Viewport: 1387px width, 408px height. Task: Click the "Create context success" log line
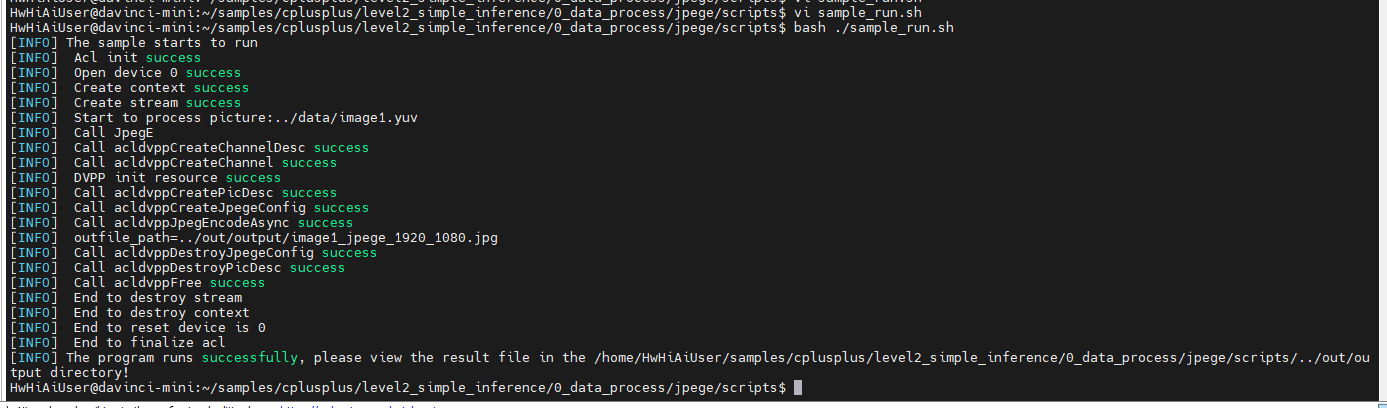tap(161, 88)
